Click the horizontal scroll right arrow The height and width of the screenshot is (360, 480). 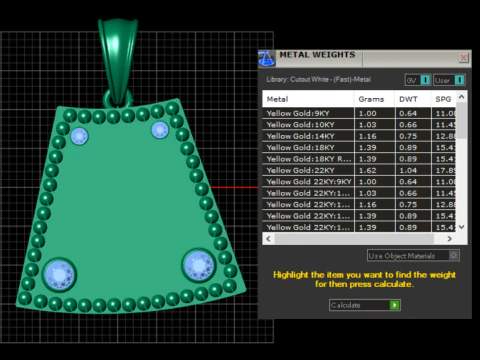pyautogui.click(x=450, y=239)
